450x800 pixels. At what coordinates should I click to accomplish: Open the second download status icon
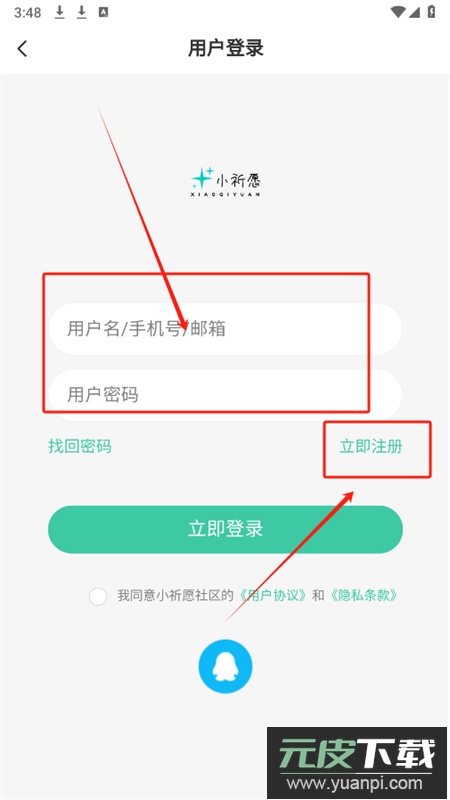click(x=82, y=13)
